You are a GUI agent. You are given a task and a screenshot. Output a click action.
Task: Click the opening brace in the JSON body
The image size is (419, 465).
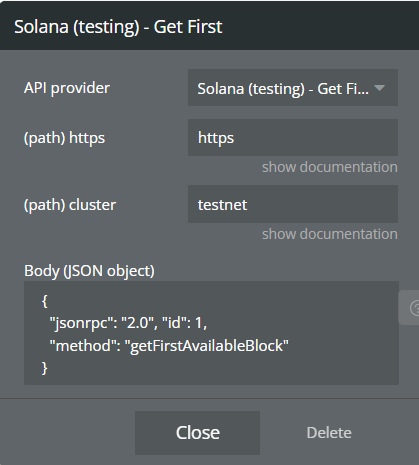pyautogui.click(x=45, y=301)
